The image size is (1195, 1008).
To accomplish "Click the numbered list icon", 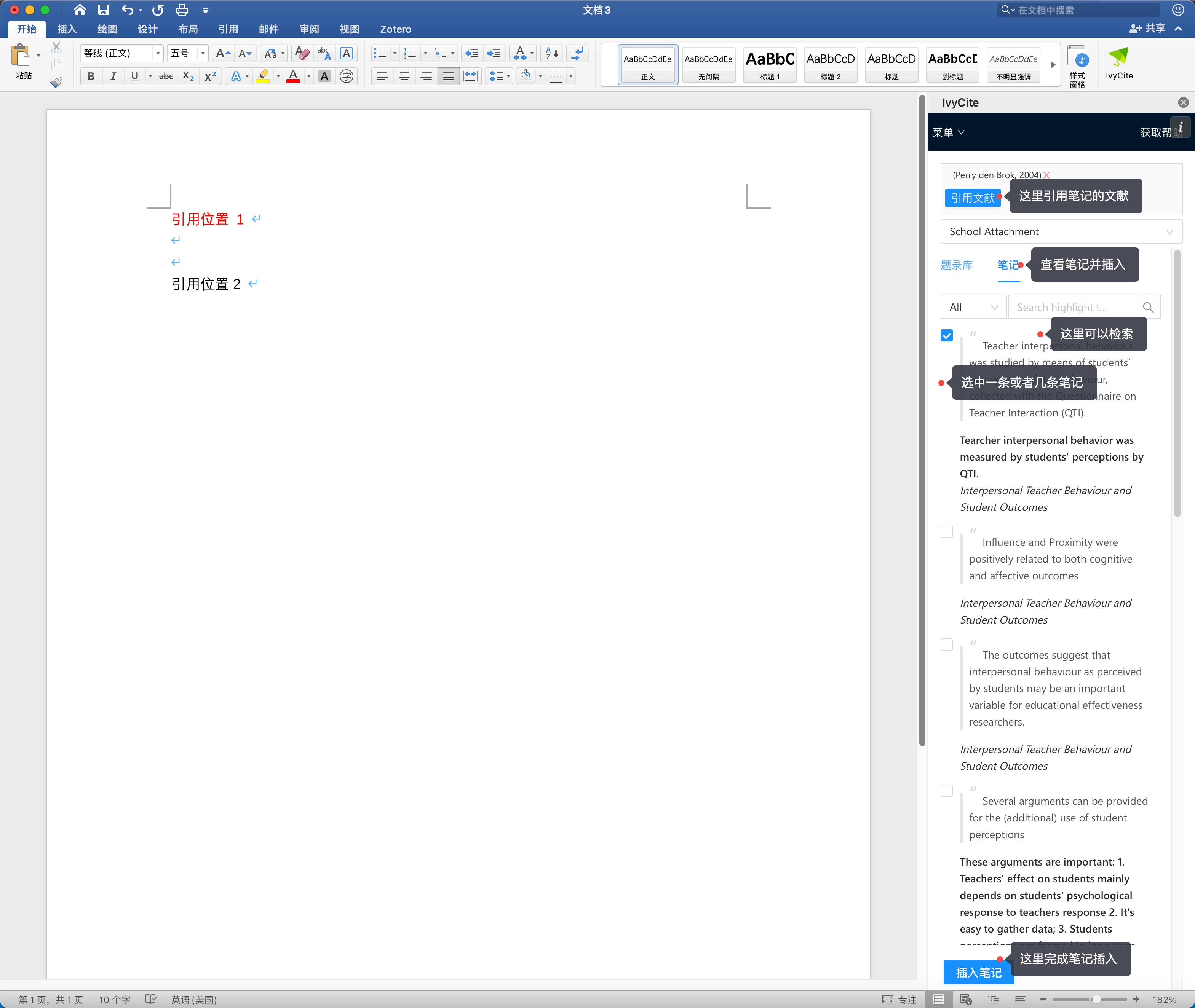I will click(x=410, y=53).
